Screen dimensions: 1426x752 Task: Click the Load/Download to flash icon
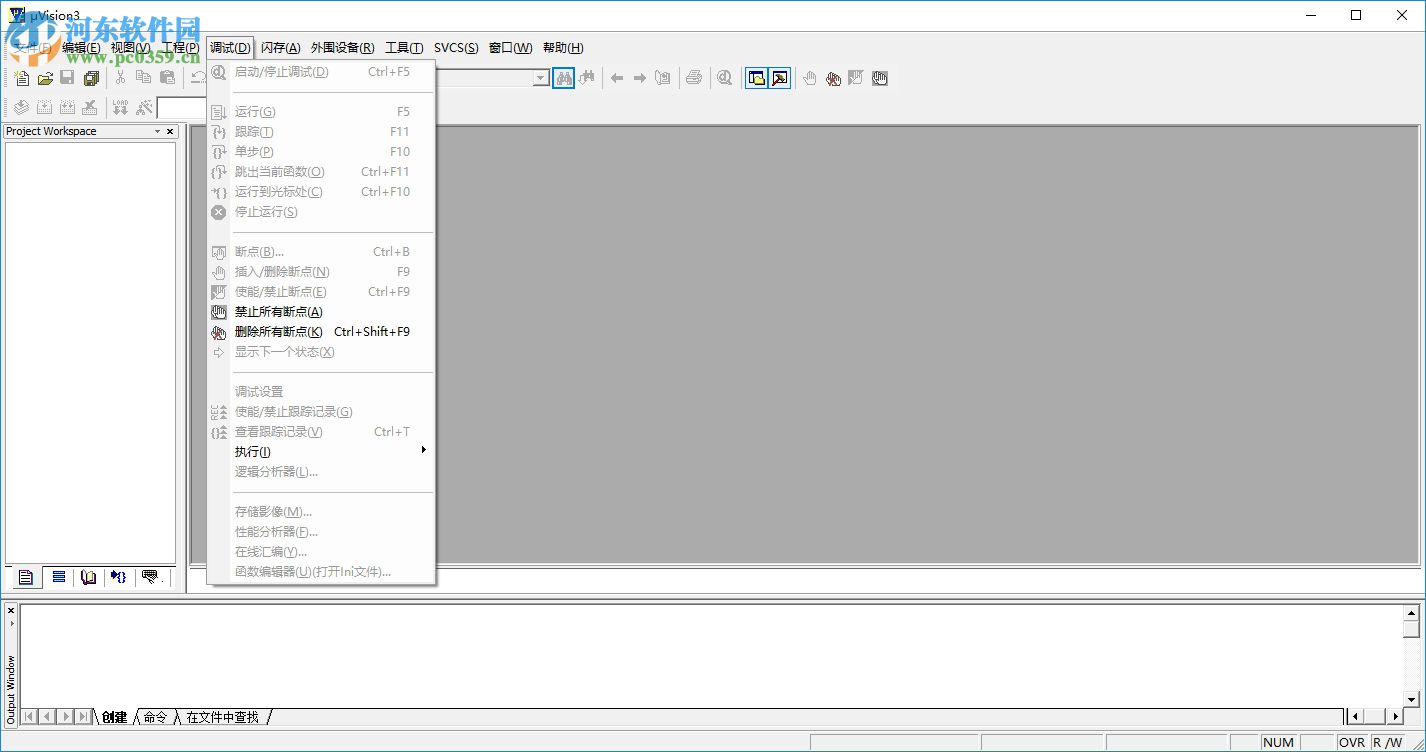(x=120, y=108)
